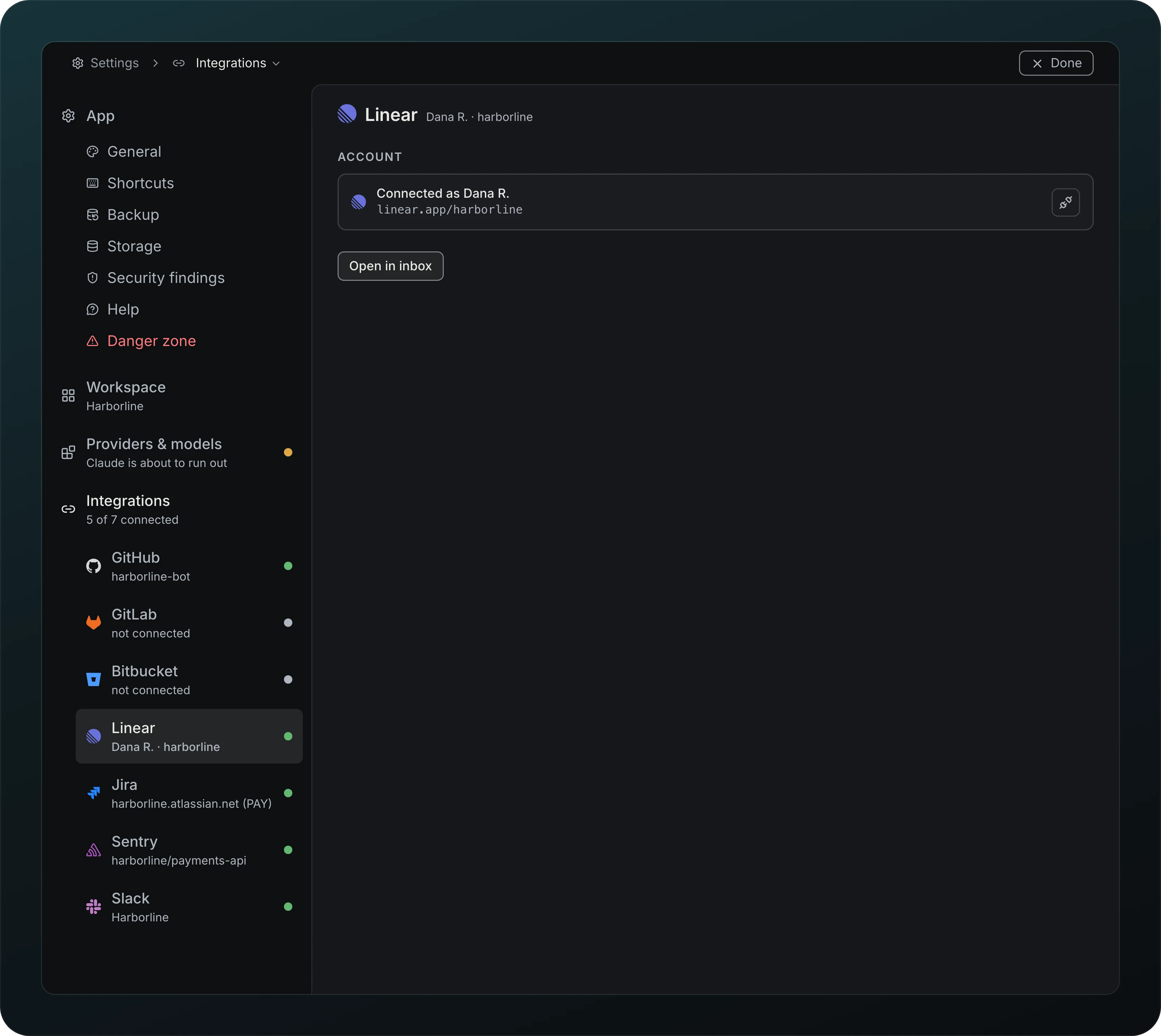Select Storage in the sidebar
The width and height of the screenshot is (1161, 1036).
point(189,246)
